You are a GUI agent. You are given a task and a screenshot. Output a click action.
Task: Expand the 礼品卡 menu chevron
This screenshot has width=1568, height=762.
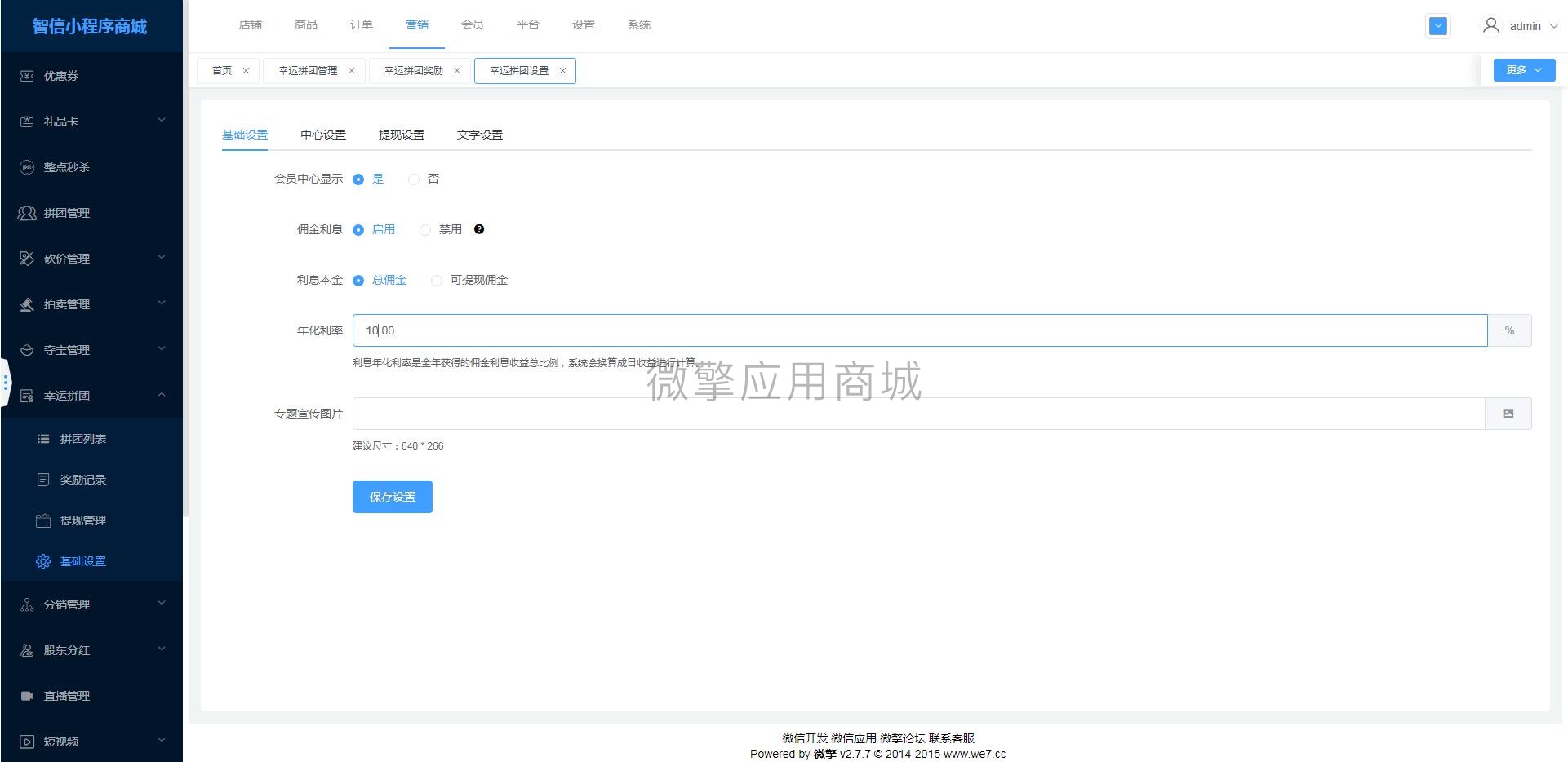162,121
